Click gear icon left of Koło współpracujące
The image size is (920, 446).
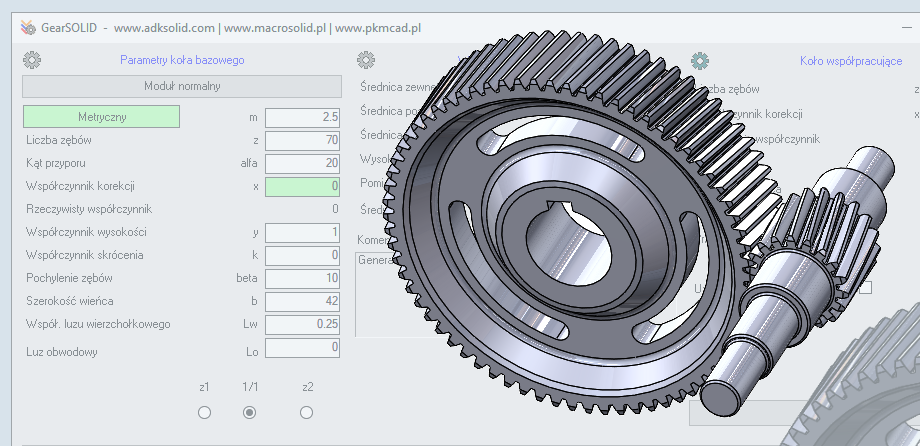[x=700, y=60]
